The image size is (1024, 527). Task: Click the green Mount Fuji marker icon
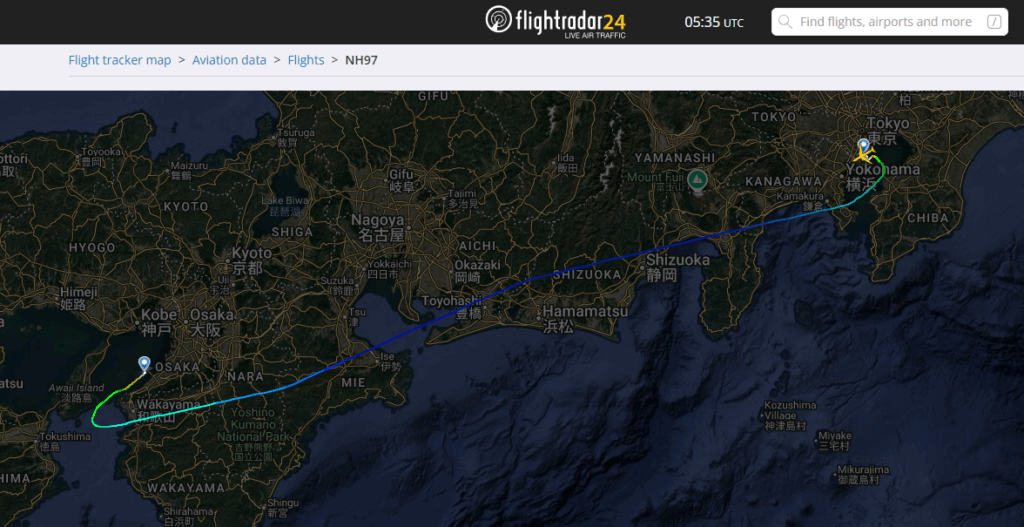pyautogui.click(x=697, y=178)
